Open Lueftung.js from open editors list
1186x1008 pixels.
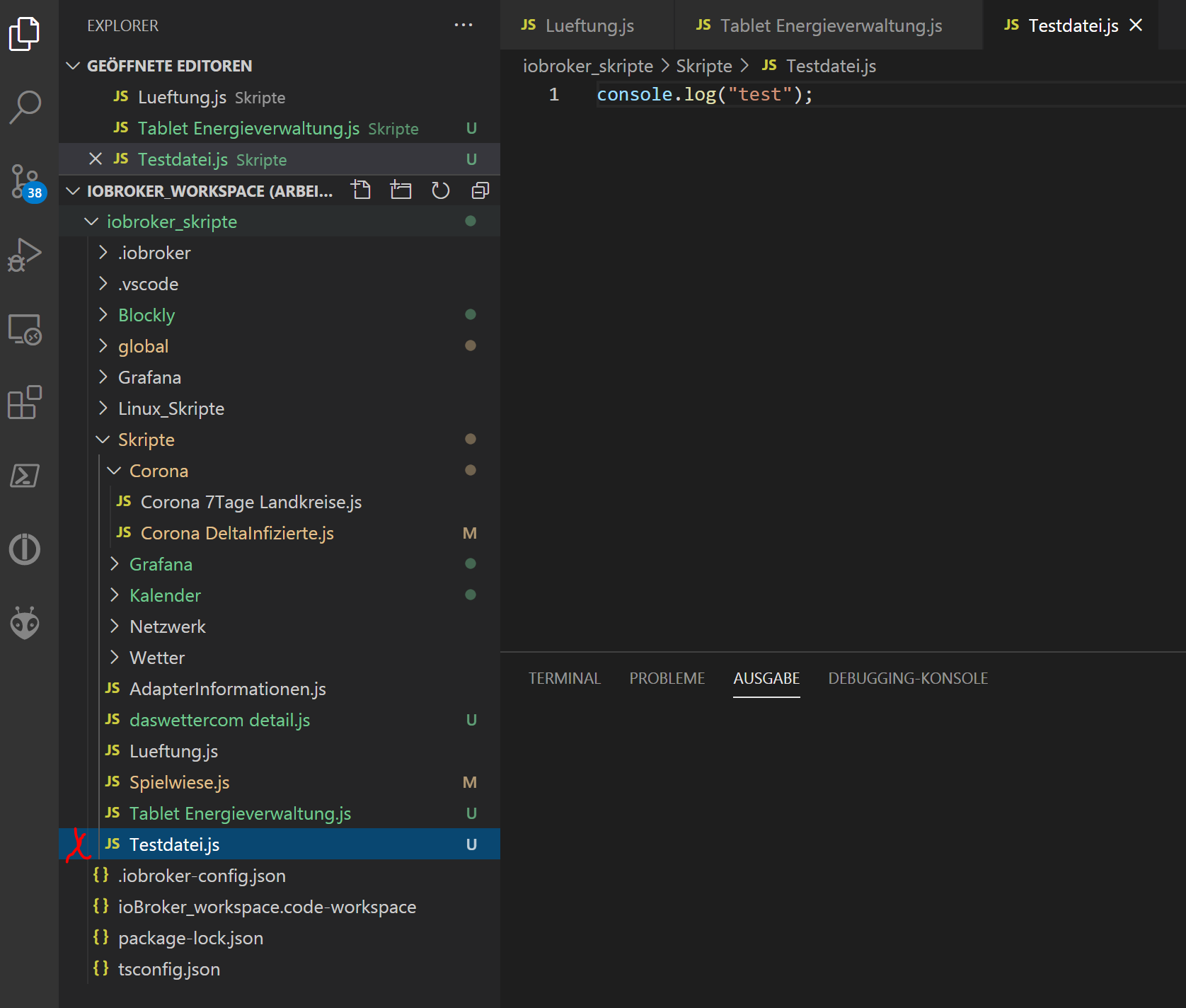click(x=280, y=97)
